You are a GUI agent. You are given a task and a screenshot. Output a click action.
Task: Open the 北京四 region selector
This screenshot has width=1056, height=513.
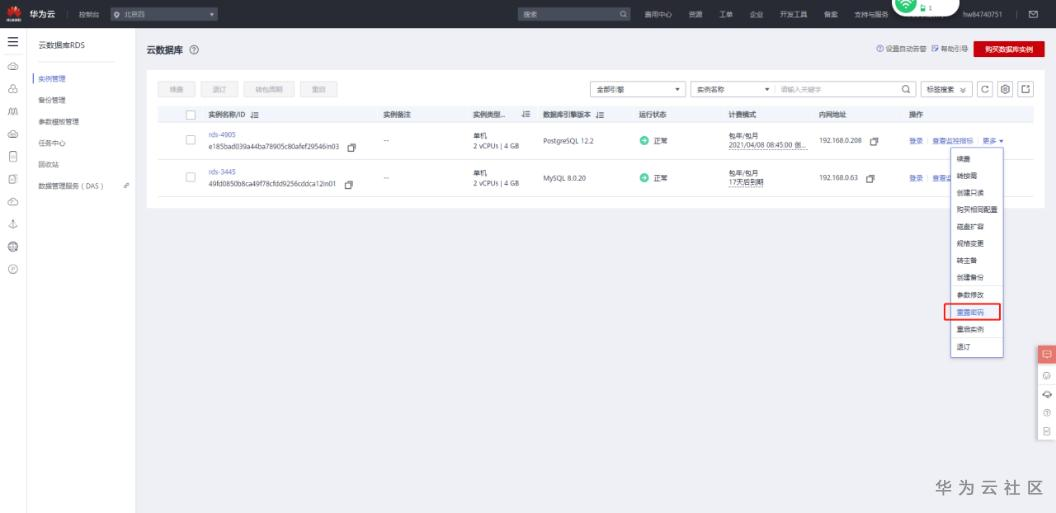point(164,14)
